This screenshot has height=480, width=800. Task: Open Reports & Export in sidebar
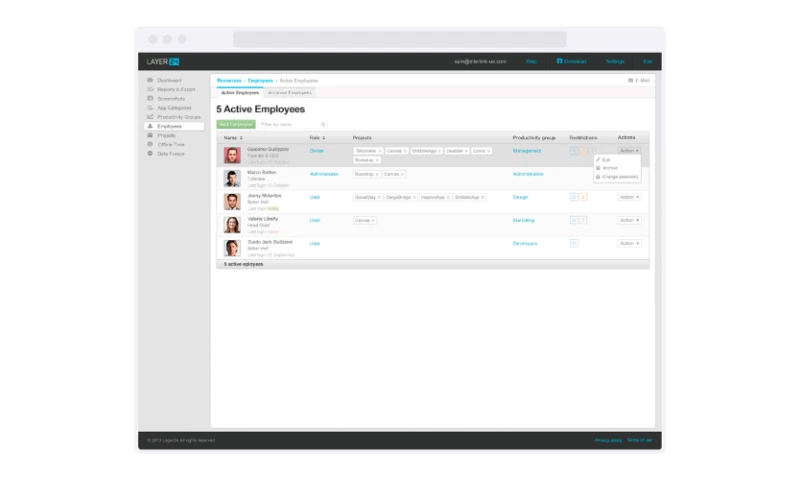point(175,89)
